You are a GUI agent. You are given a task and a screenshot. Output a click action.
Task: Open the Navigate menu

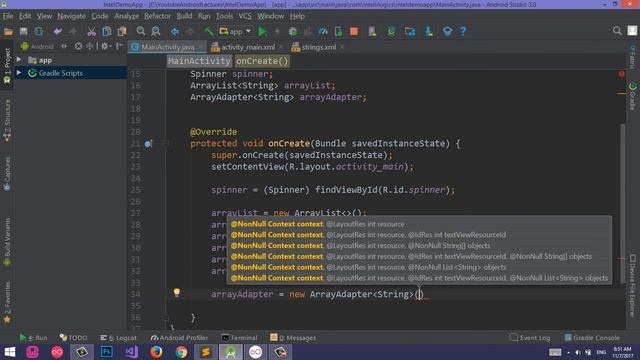point(71,16)
